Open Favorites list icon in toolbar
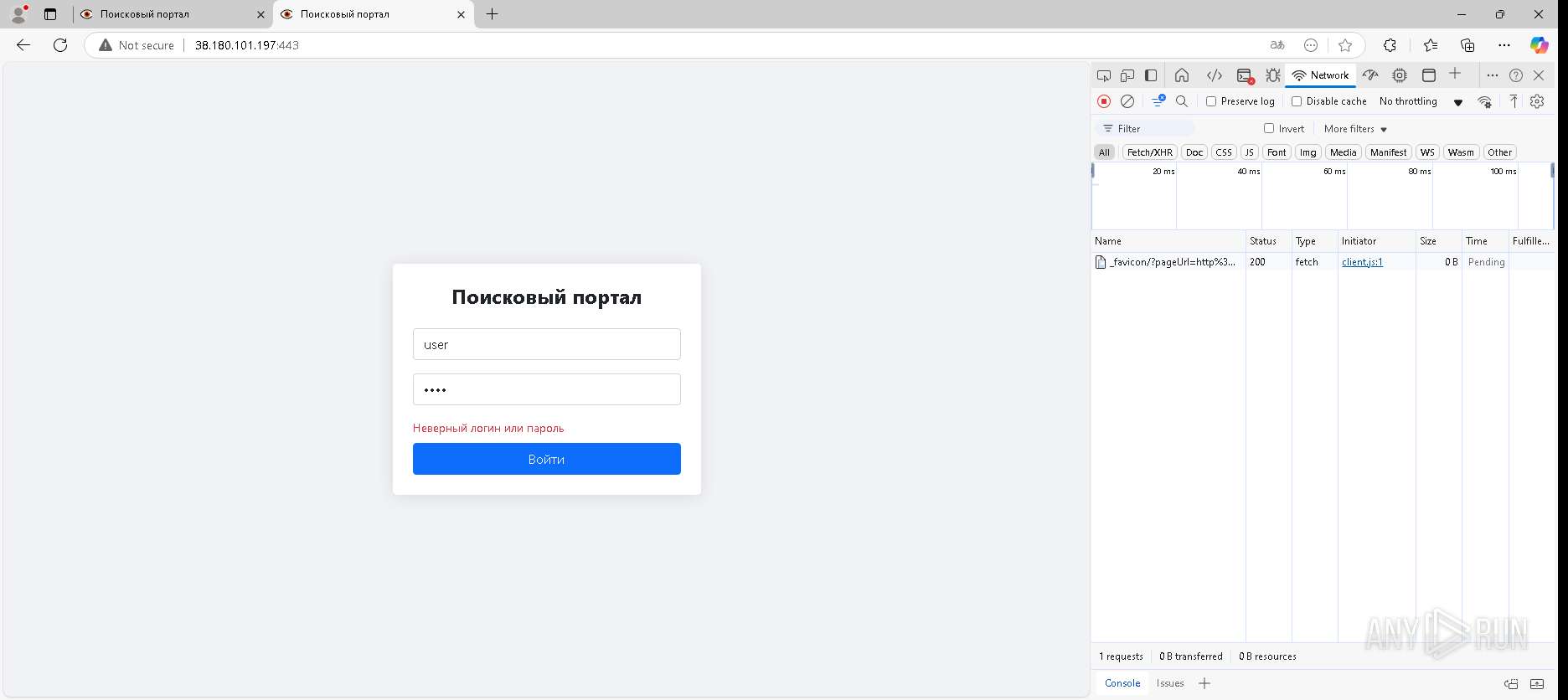Viewport: 1568px width, 700px height. 1430,45
